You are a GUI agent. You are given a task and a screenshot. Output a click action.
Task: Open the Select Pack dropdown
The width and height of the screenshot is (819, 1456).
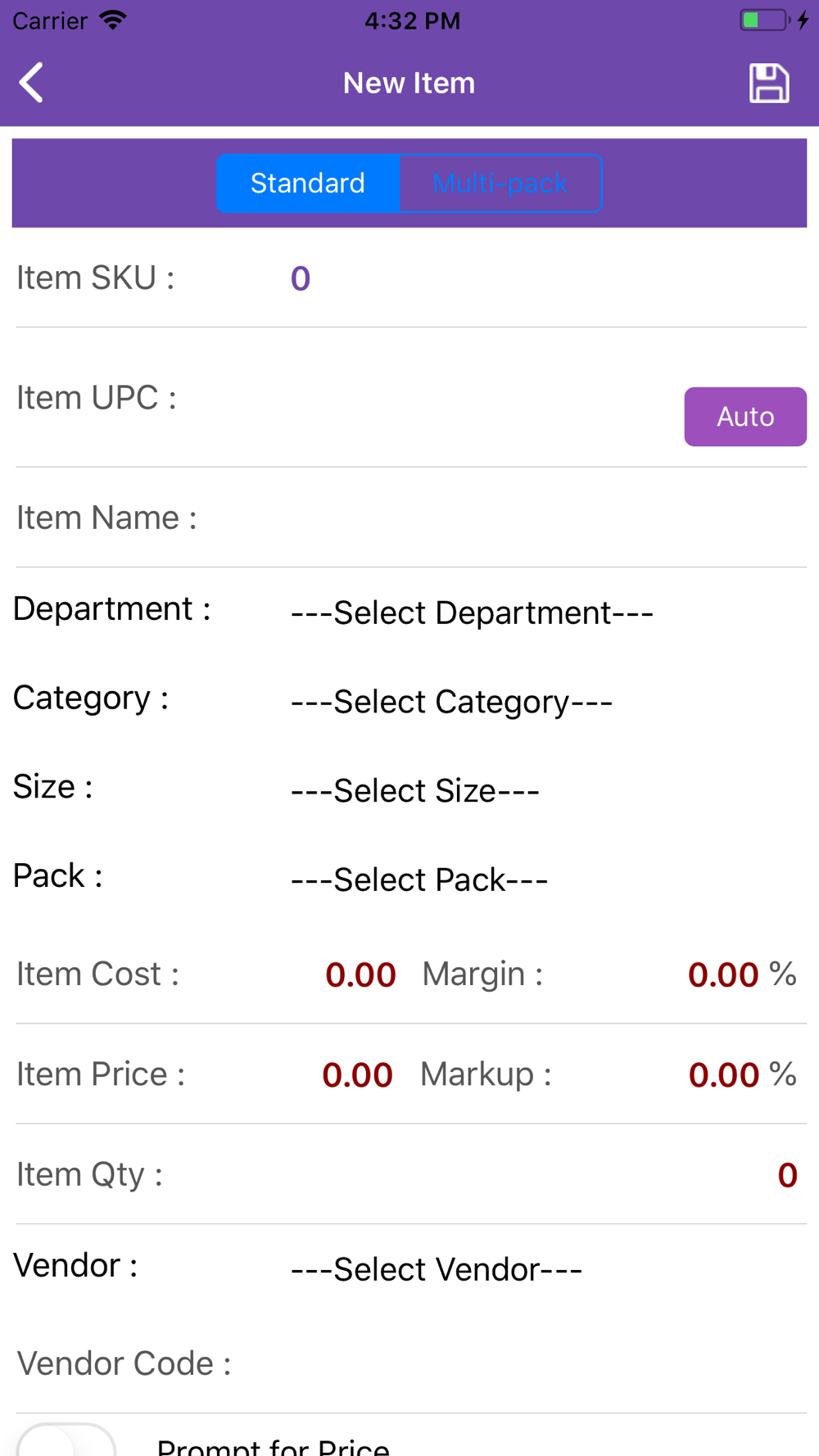(x=419, y=879)
